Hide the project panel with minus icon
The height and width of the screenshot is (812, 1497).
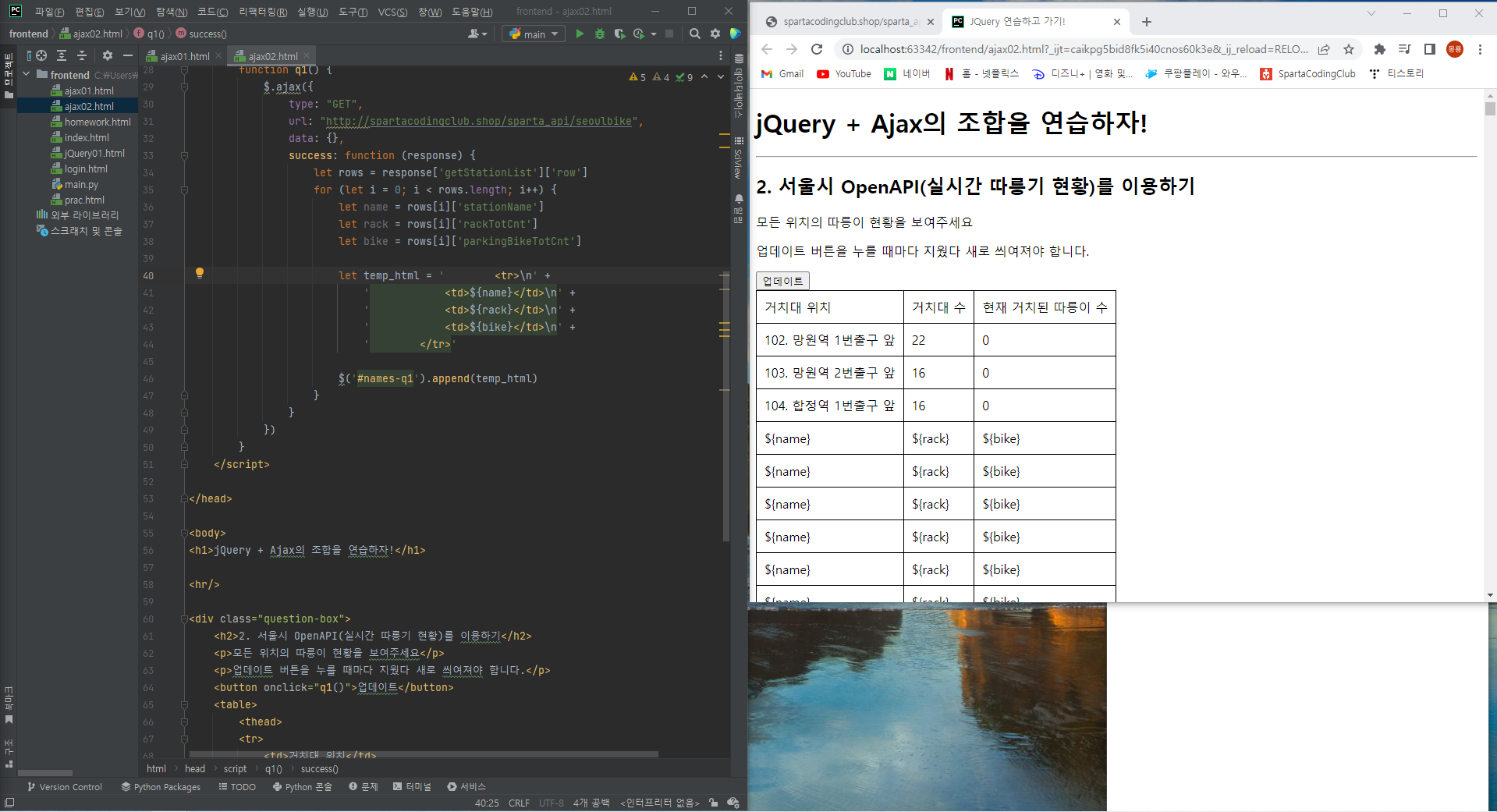pos(128,55)
